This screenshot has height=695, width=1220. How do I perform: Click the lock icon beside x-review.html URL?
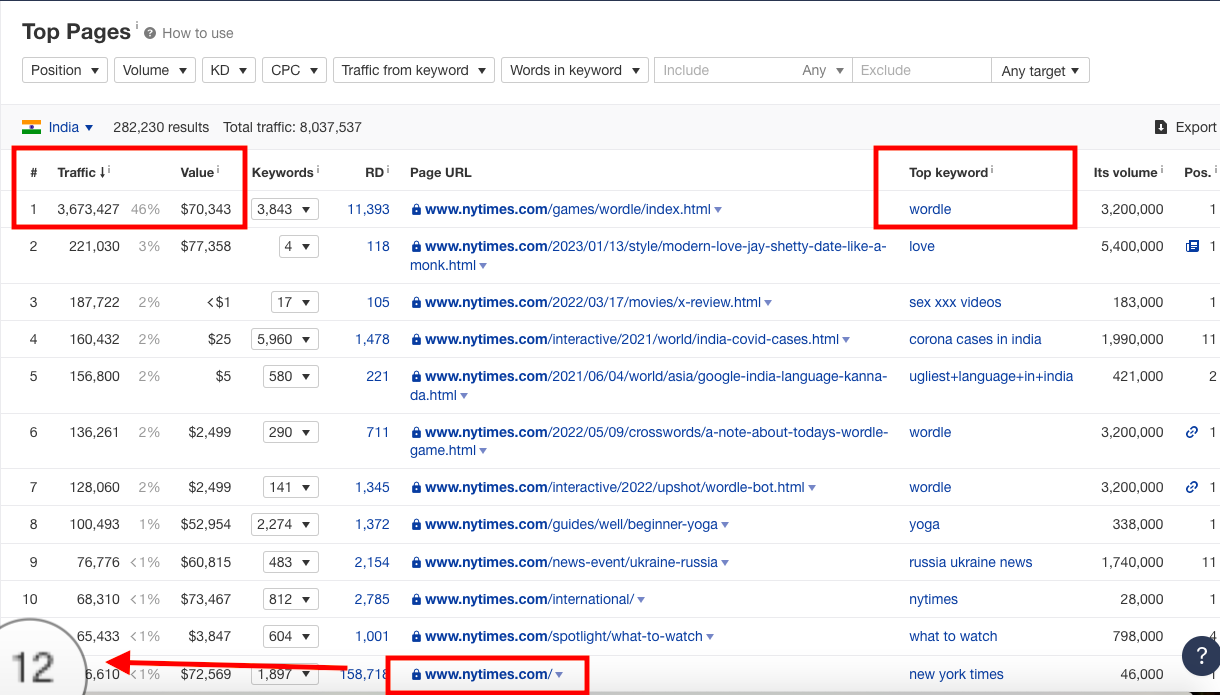416,303
